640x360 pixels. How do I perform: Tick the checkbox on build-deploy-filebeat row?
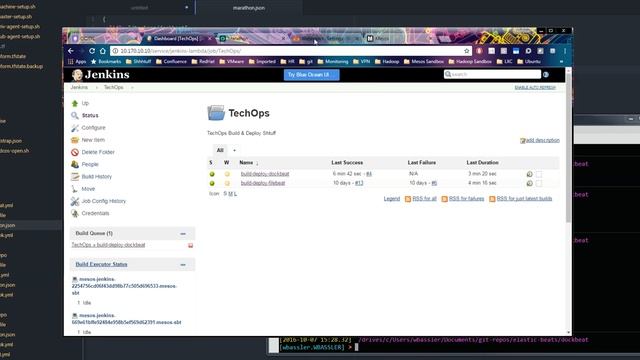(x=539, y=183)
